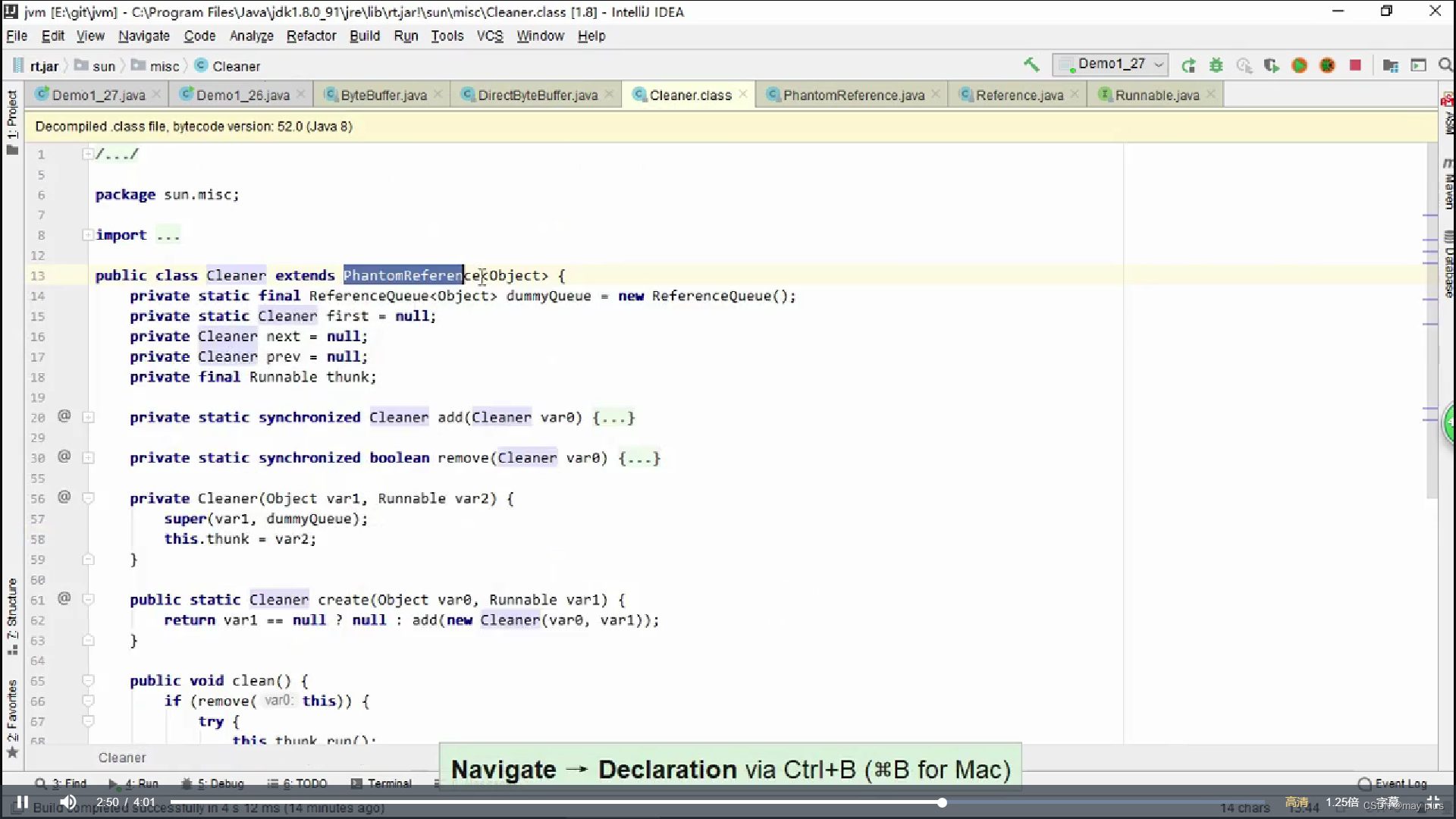This screenshot has height=819, width=1456.
Task: Expand the folded header comment on line 1
Action: (88, 154)
